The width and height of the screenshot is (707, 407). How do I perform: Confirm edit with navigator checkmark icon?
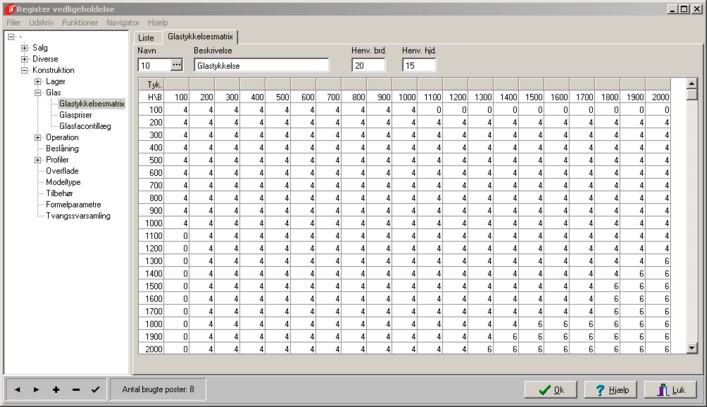(95, 389)
